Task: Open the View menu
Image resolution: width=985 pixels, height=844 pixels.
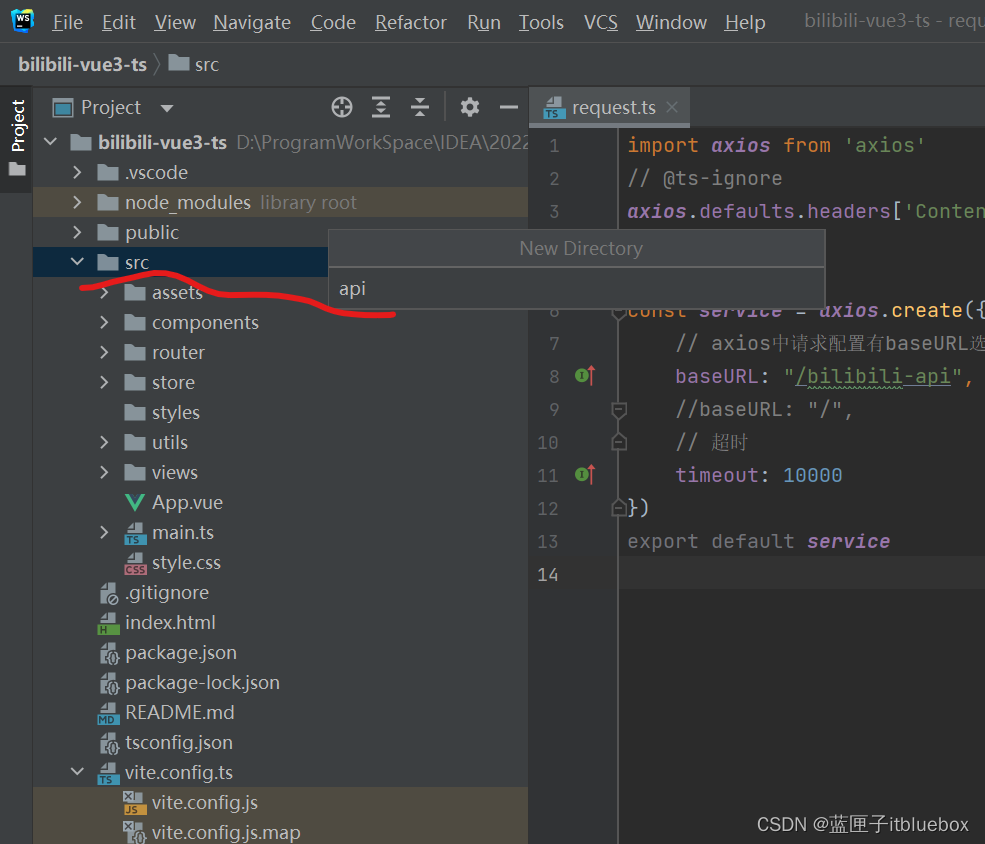Action: [175, 23]
